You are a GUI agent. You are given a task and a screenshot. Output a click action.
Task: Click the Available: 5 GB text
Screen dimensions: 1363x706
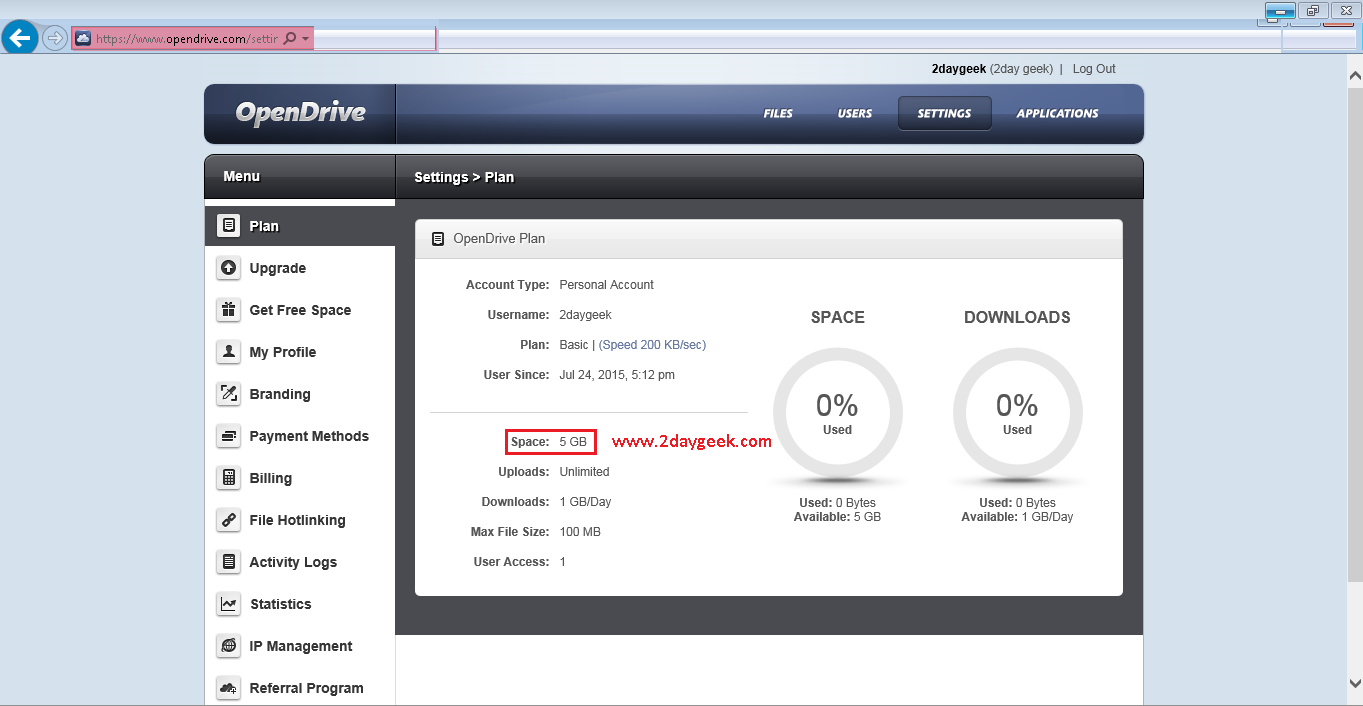click(x=837, y=517)
